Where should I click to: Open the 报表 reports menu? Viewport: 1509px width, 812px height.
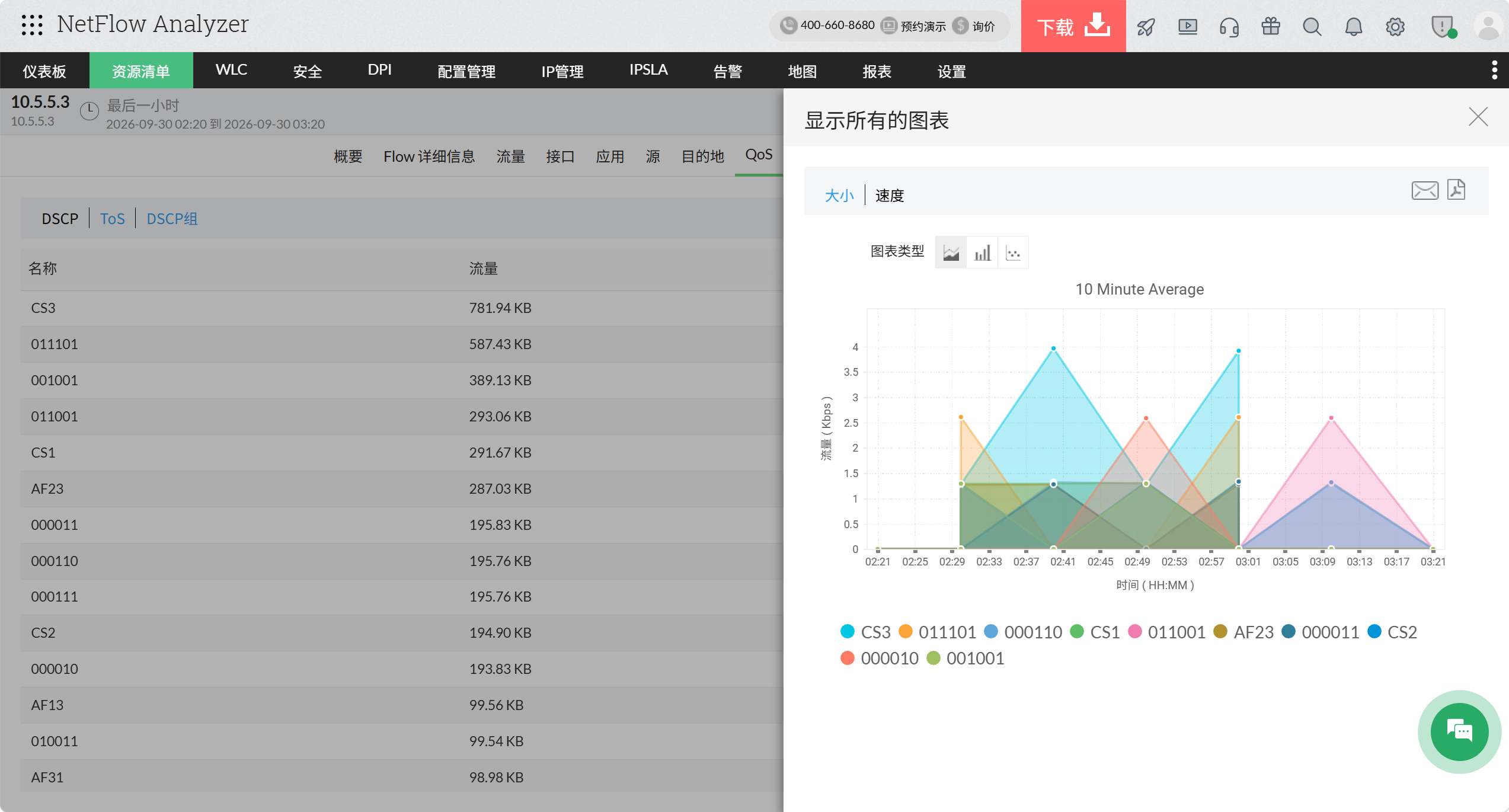point(877,71)
